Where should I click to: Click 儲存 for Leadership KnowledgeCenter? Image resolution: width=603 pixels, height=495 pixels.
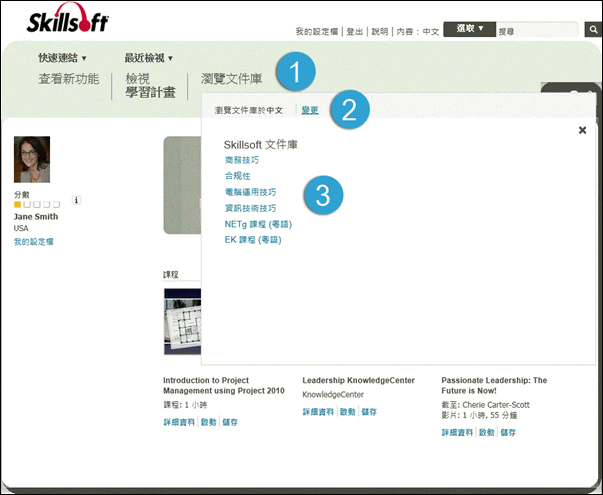tap(369, 412)
